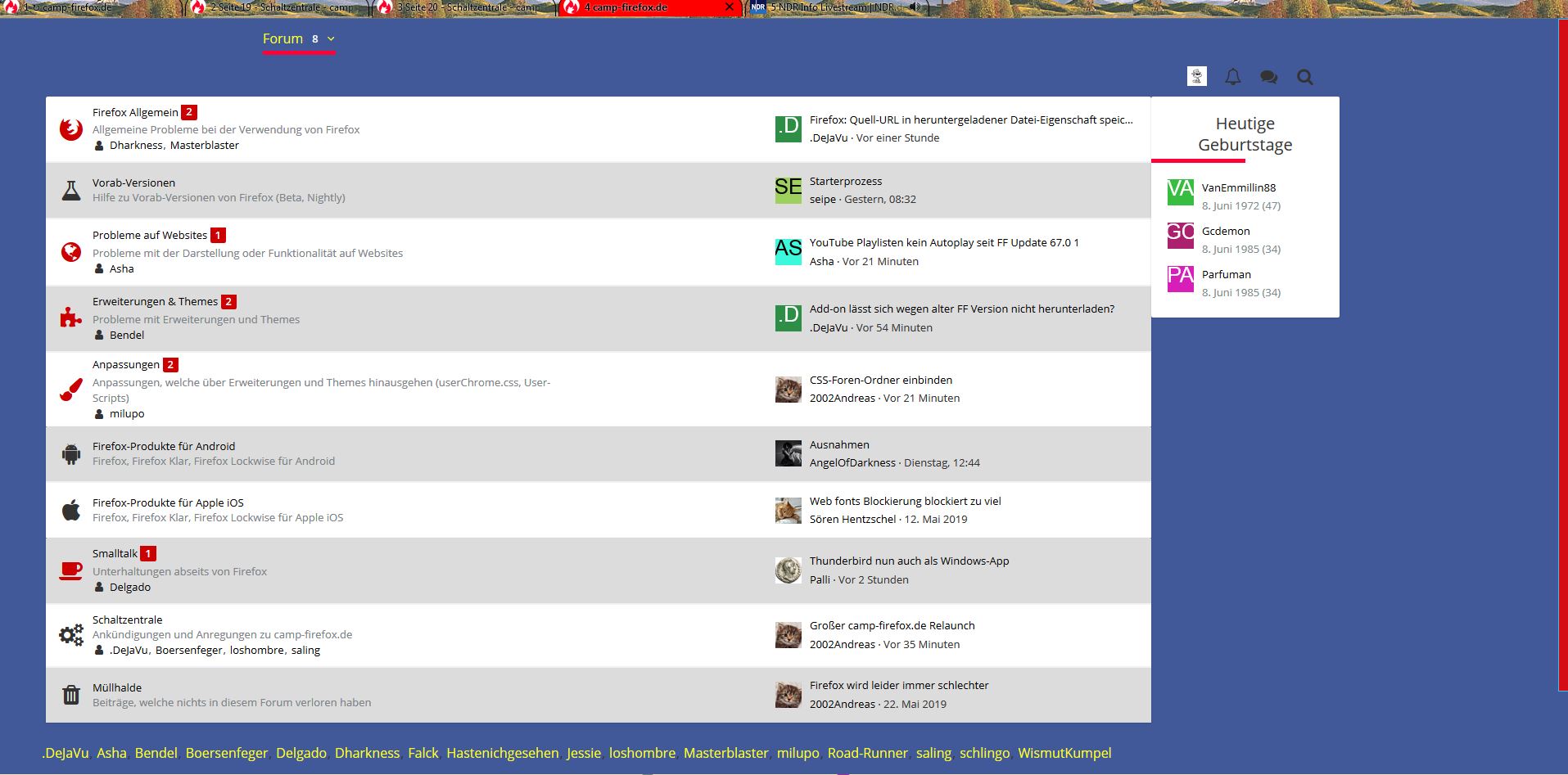Switch to the first camp-firefox.de tab

click(x=92, y=7)
